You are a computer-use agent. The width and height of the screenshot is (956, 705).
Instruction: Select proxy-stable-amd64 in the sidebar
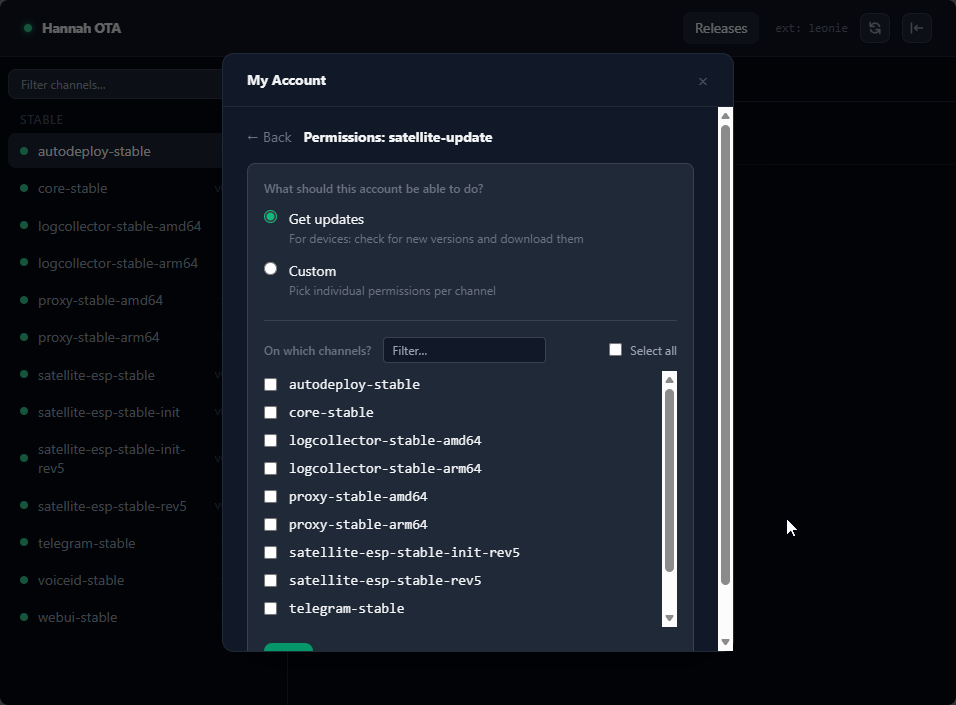coord(116,300)
